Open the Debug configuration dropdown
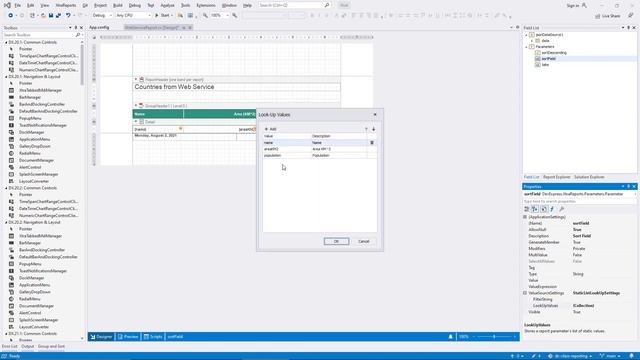This screenshot has height=360, width=640. point(102,16)
